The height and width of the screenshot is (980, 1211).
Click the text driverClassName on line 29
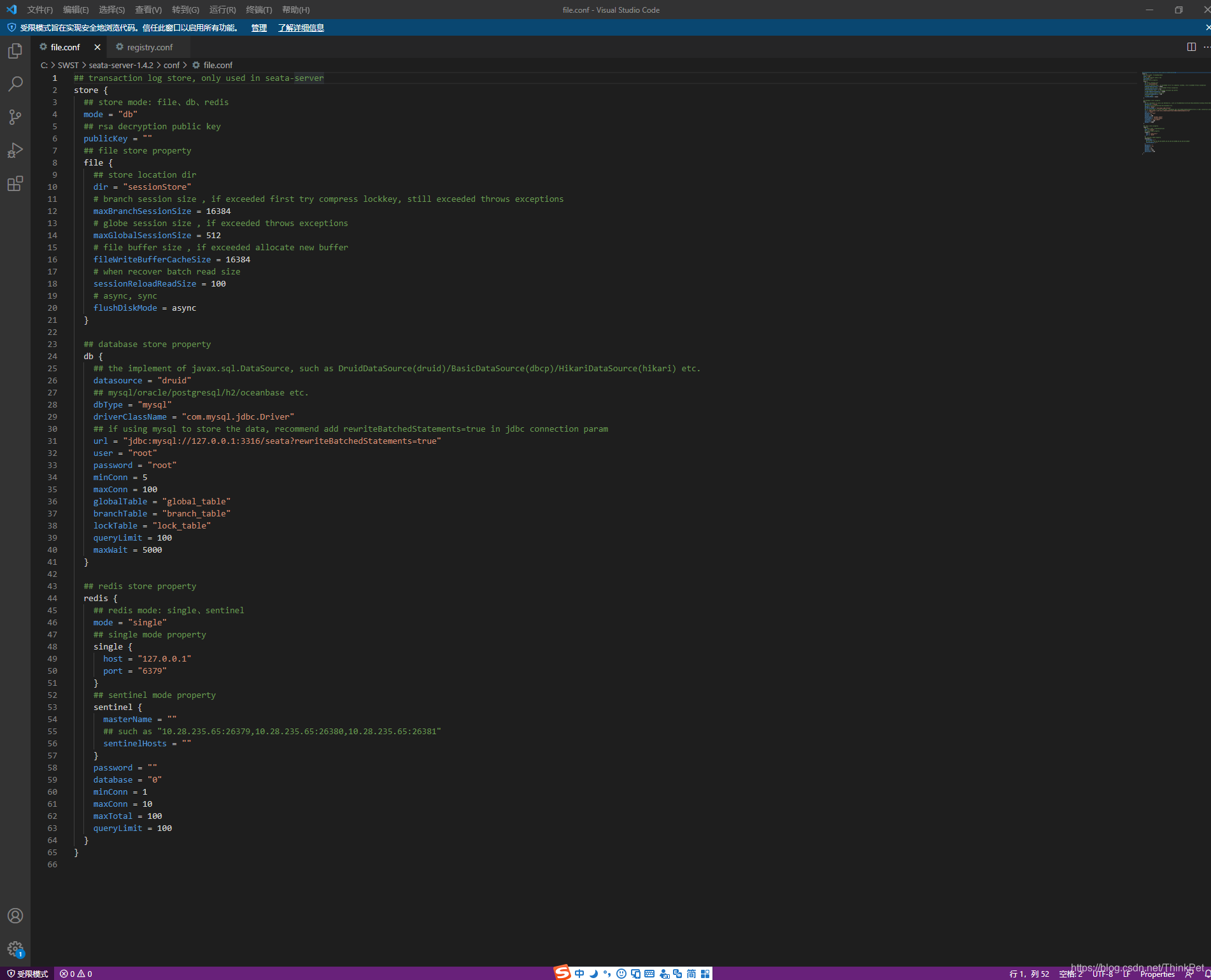130,416
